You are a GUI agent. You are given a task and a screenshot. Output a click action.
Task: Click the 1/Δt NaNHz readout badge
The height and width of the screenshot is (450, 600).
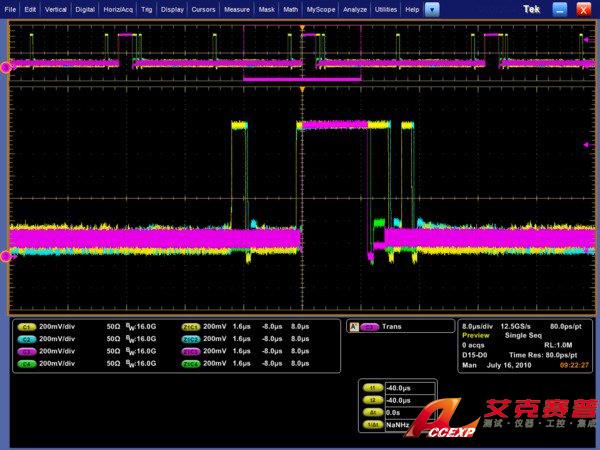[371, 425]
